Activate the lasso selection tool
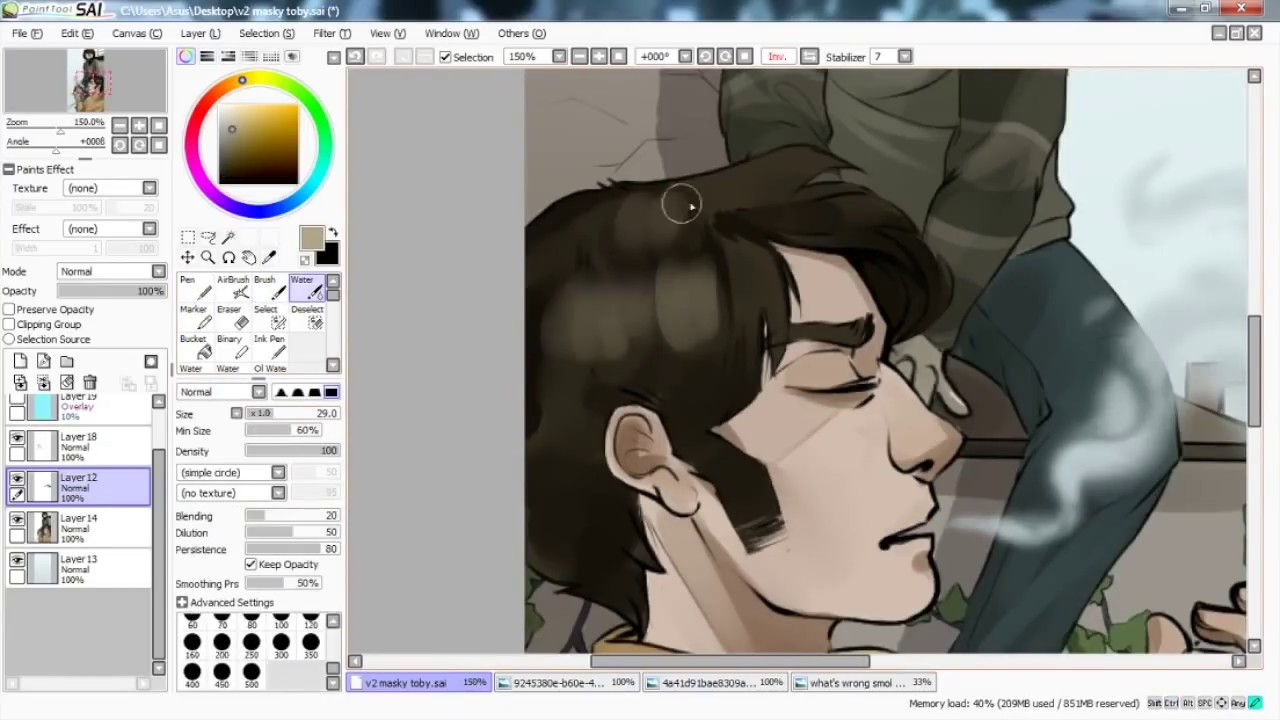This screenshot has height=720, width=1280. 208,237
